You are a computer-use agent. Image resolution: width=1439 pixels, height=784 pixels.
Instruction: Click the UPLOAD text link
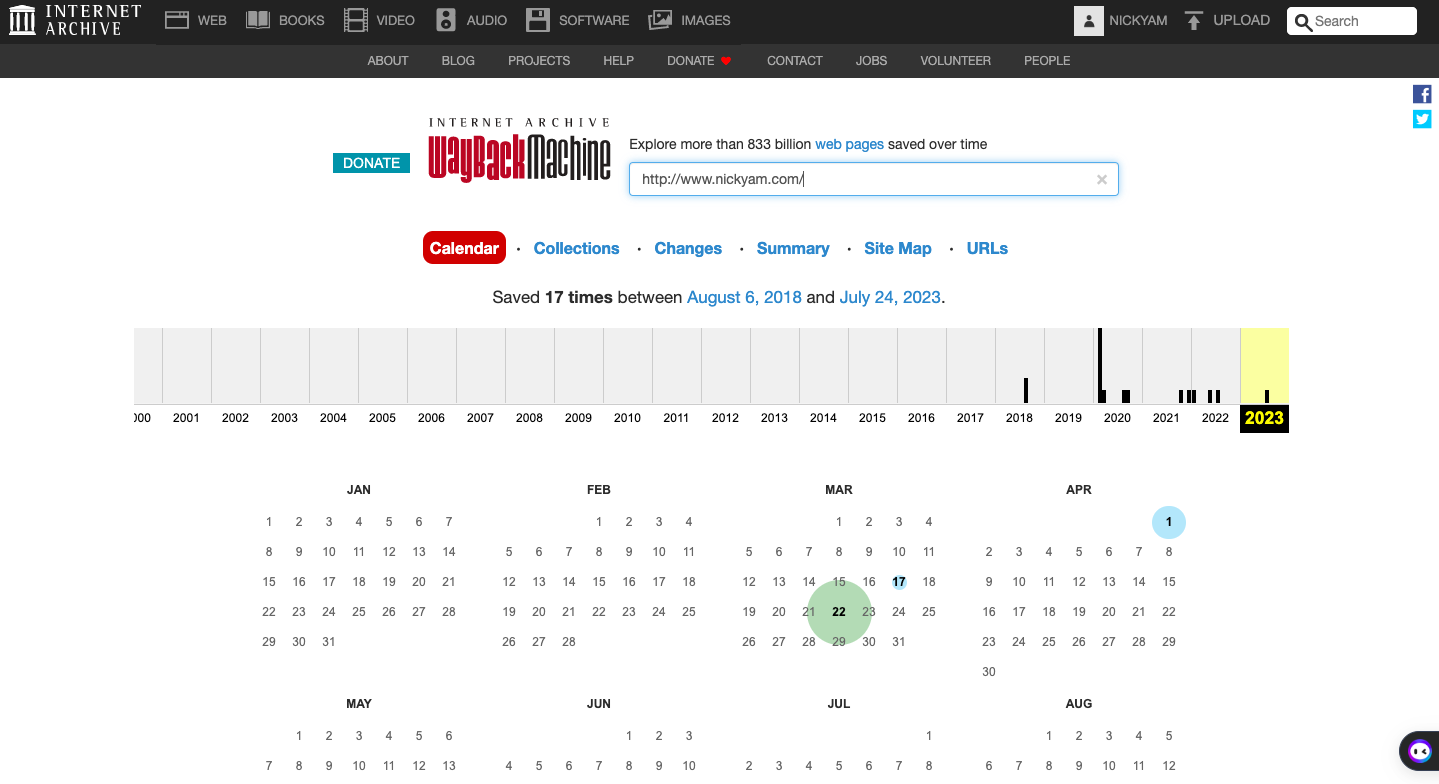coord(1241,20)
